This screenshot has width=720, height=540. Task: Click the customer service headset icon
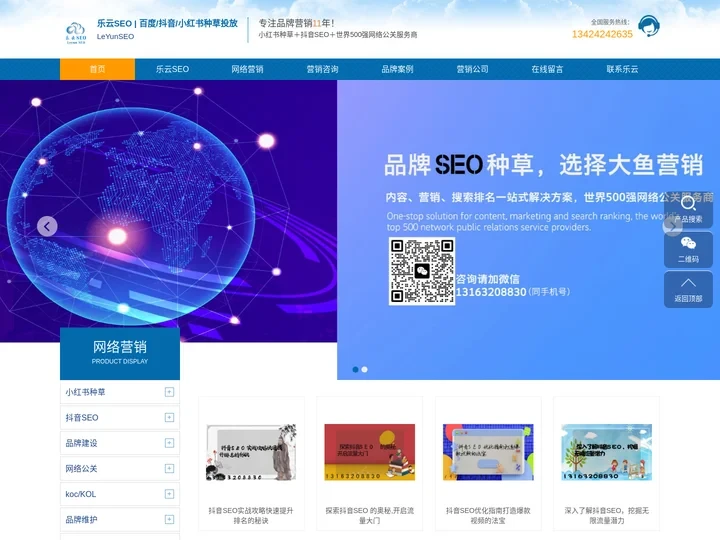click(649, 26)
